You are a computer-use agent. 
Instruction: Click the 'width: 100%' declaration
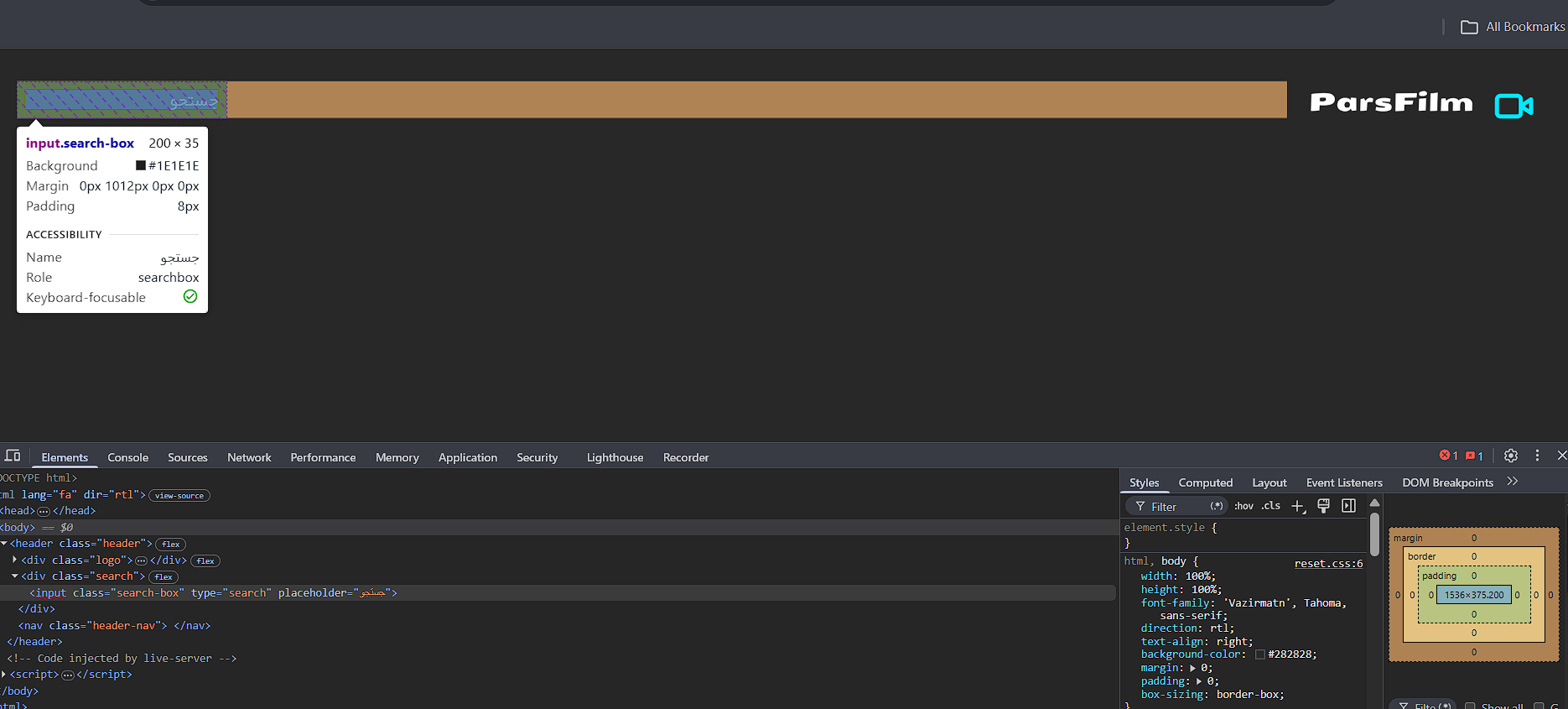point(1178,576)
